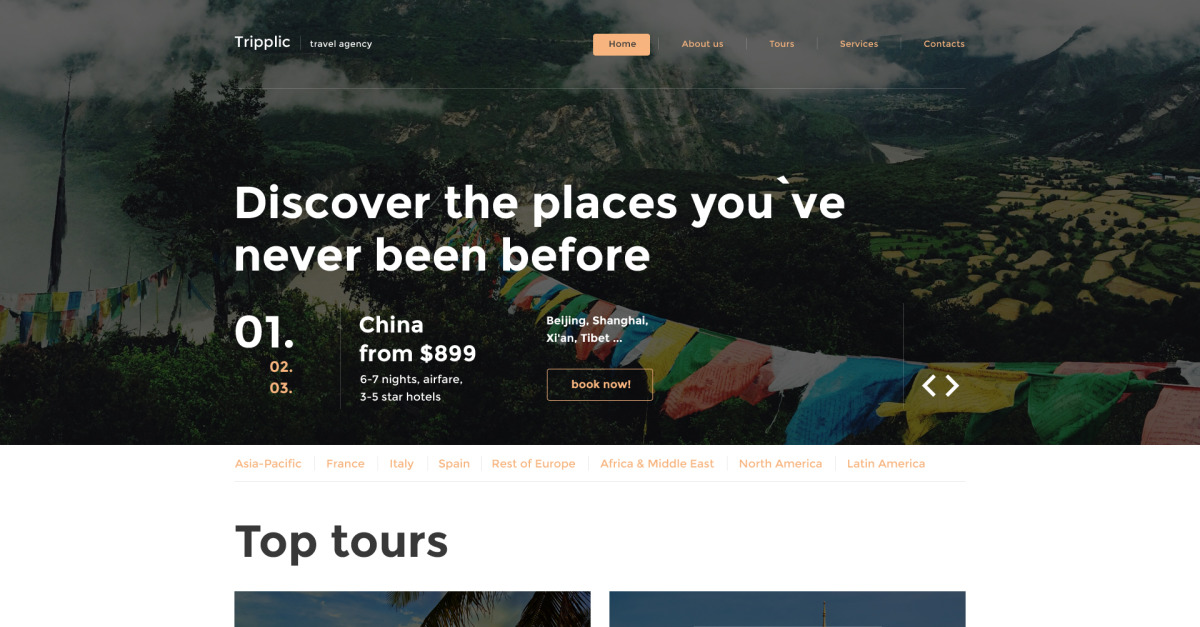
Task: Switch to slide 03. indicator
Action: (x=281, y=388)
